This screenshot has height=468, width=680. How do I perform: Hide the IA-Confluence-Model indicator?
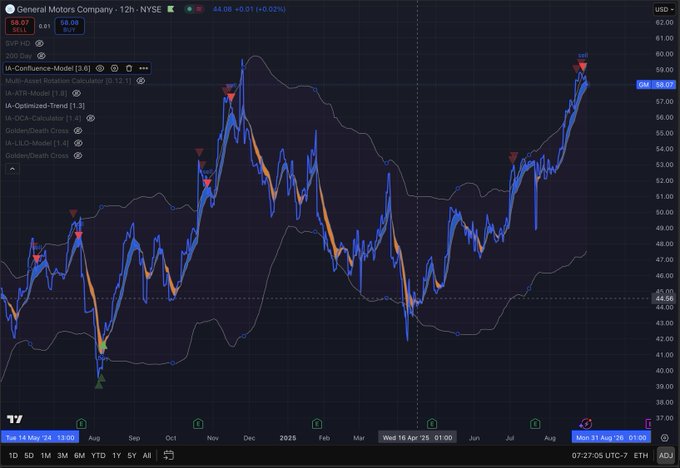pyautogui.click(x=100, y=68)
